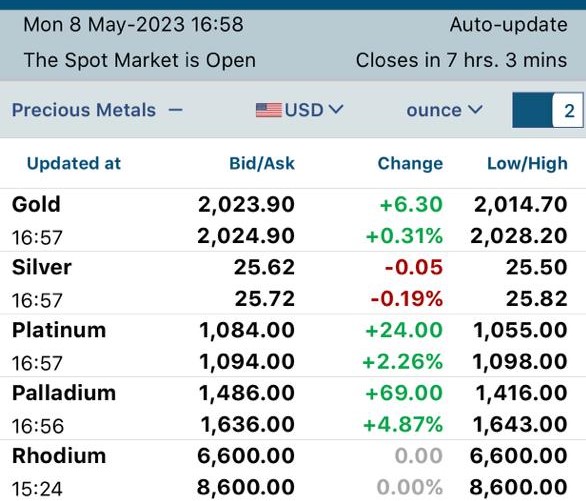Image resolution: width=586 pixels, height=501 pixels.
Task: Collapse Precious Metals with the minus icon
Action: point(175,110)
